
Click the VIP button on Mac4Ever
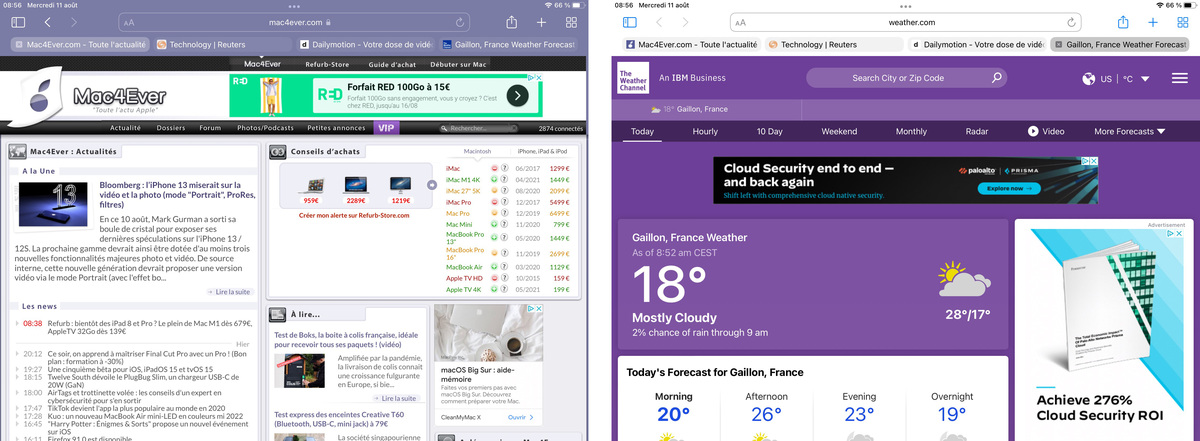point(386,128)
